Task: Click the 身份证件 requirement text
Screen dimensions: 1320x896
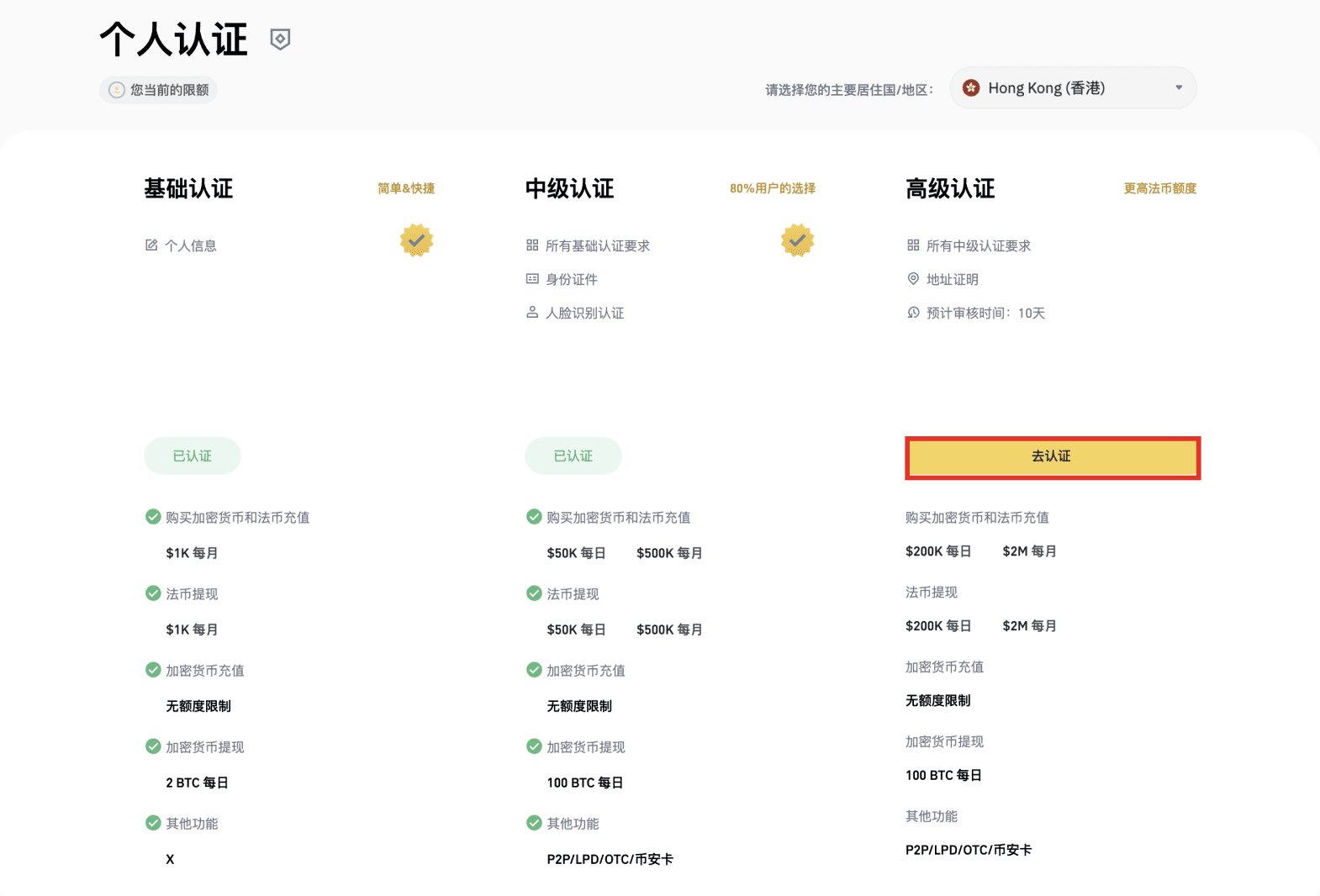Action: pyautogui.click(x=572, y=279)
